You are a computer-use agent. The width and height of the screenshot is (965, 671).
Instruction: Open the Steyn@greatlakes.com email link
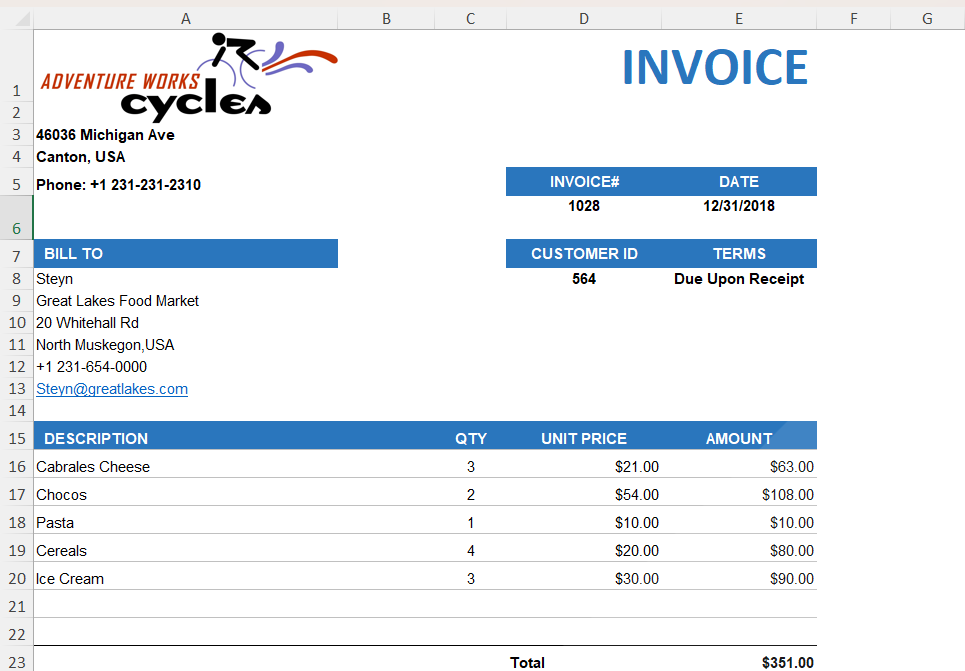(x=112, y=389)
